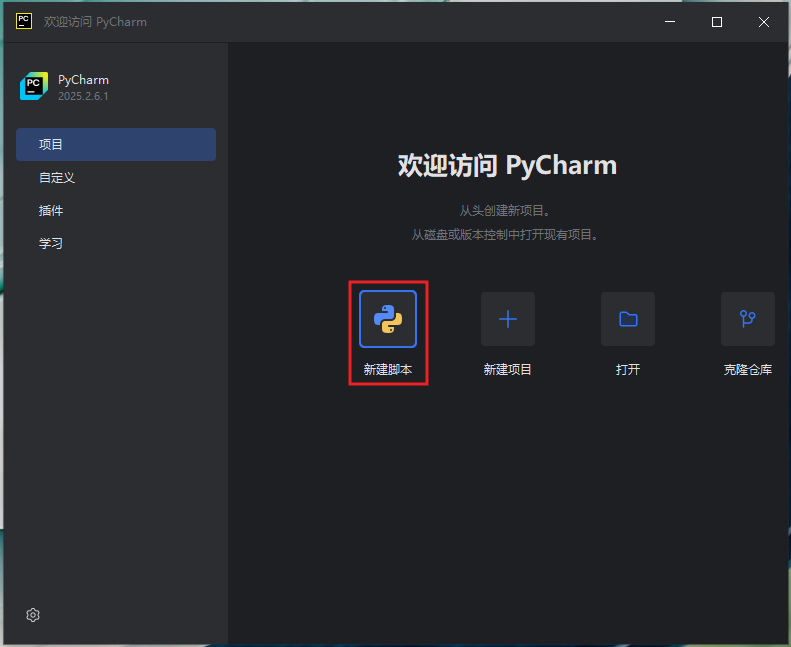
Task: Click the 克隆仓库 label
Action: (748, 370)
